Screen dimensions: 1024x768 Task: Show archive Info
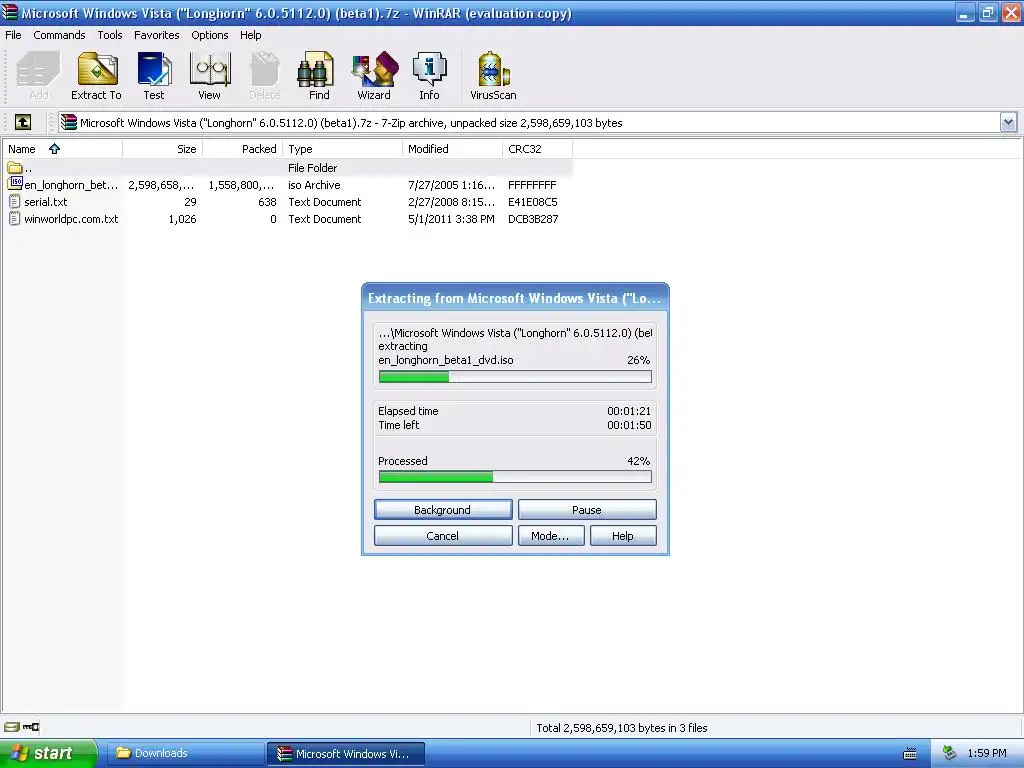pyautogui.click(x=429, y=76)
